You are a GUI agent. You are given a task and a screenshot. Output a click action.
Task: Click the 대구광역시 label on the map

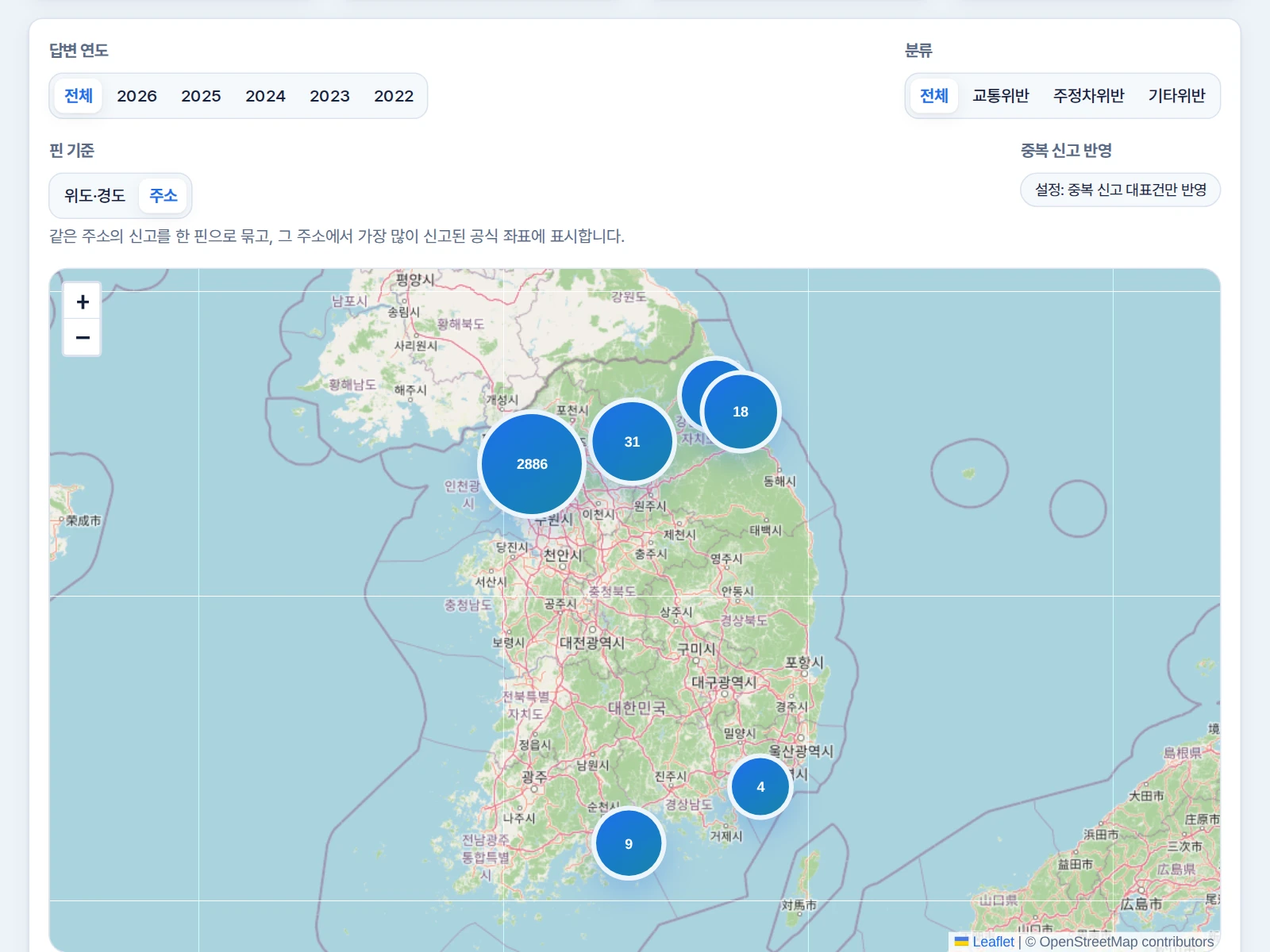point(724,681)
